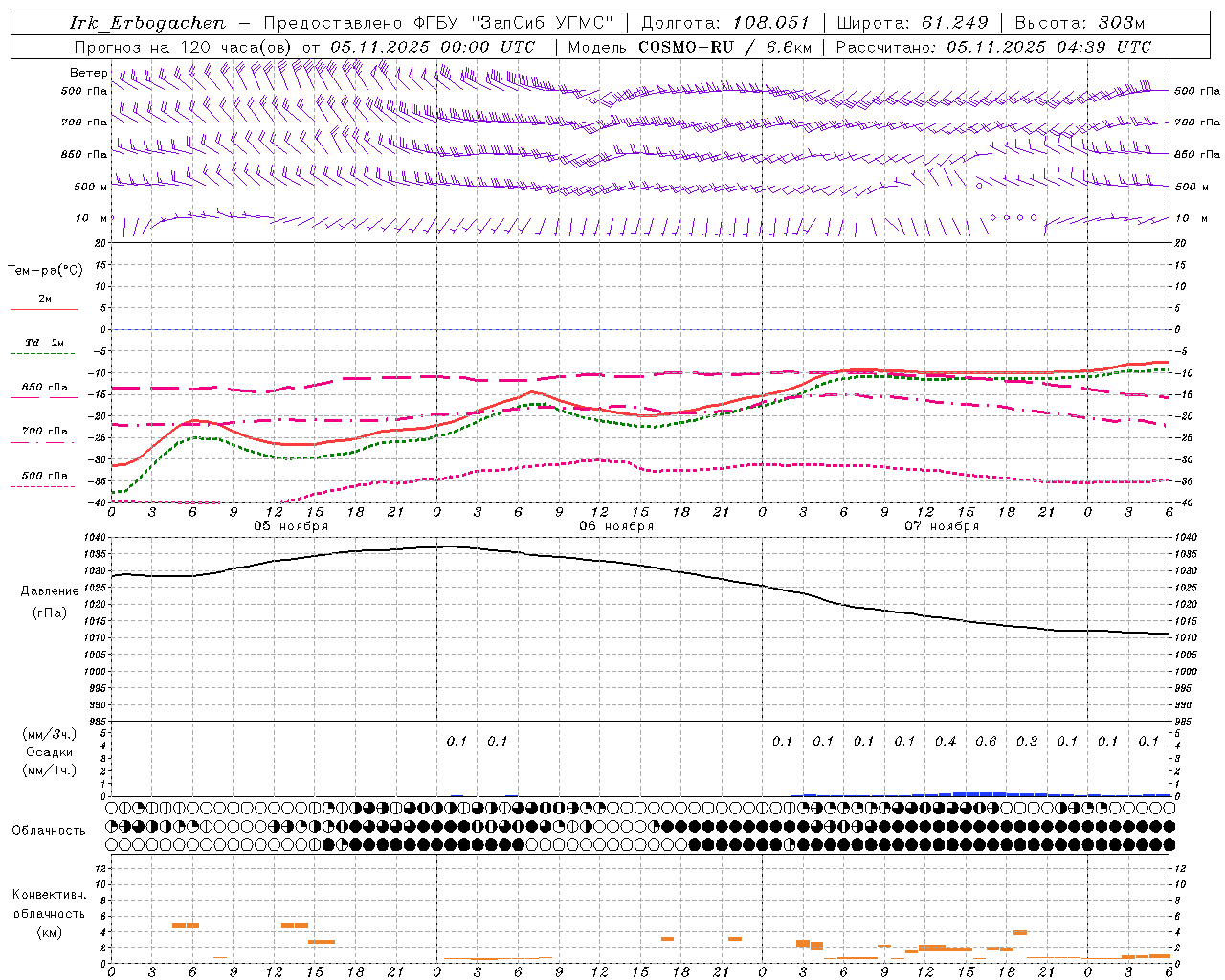Click the 2м temperature legend entry
The width and height of the screenshot is (1225, 980).
point(45,300)
